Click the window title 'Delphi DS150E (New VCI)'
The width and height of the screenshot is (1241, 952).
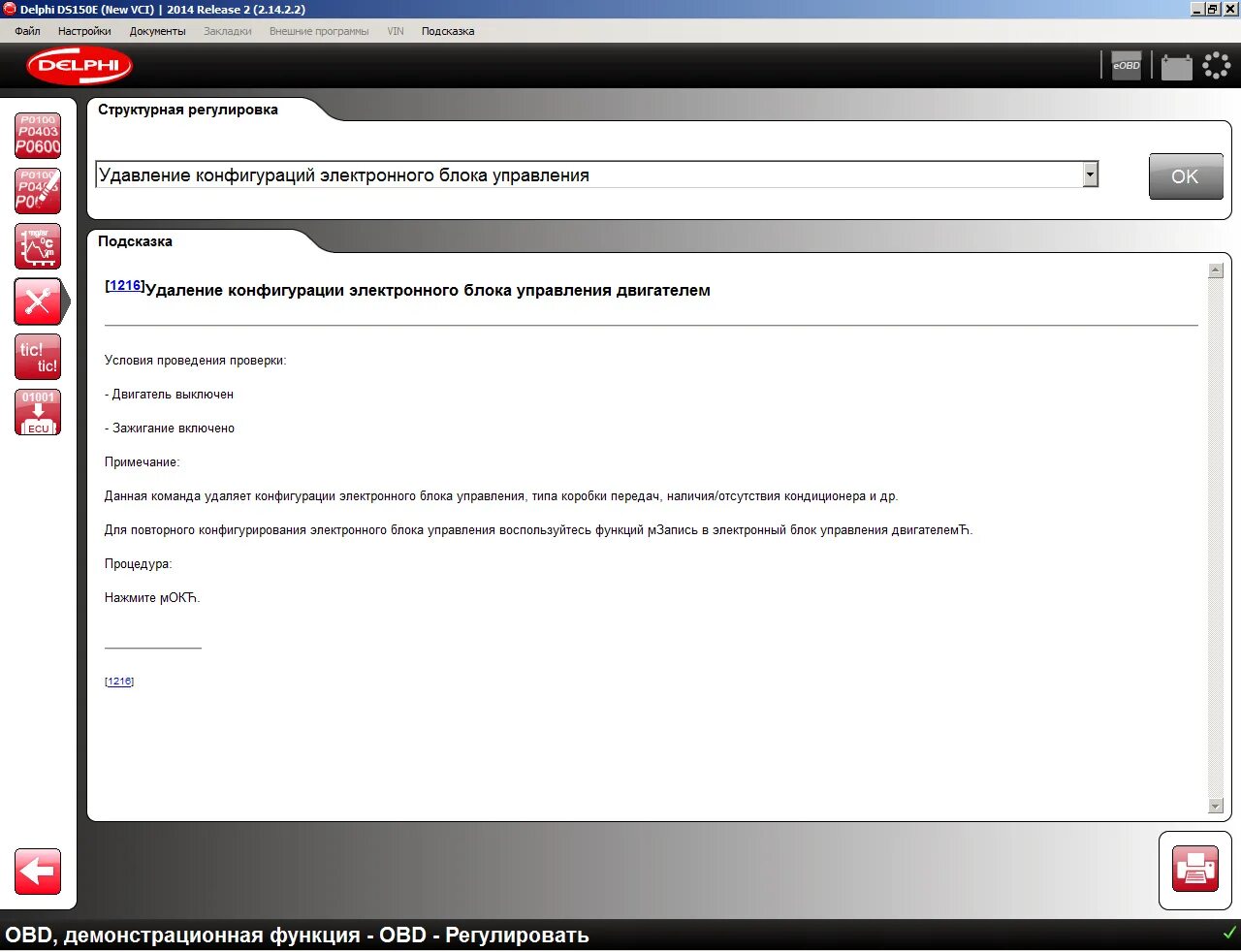(x=86, y=9)
